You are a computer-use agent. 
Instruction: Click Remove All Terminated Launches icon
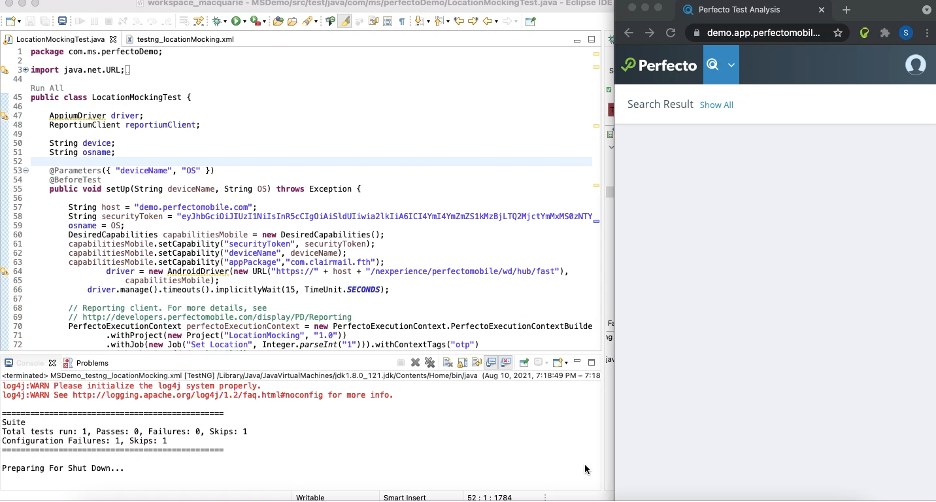tap(430, 362)
